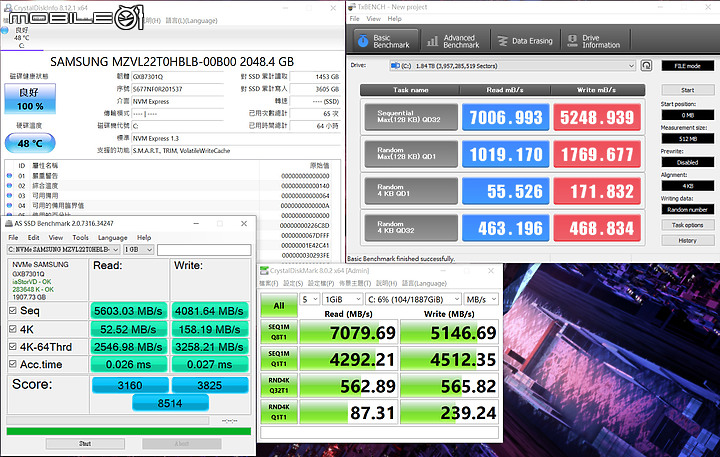The image size is (720, 457).
Task: Open test count dropdown showing 5
Action: pyautogui.click(x=309, y=299)
